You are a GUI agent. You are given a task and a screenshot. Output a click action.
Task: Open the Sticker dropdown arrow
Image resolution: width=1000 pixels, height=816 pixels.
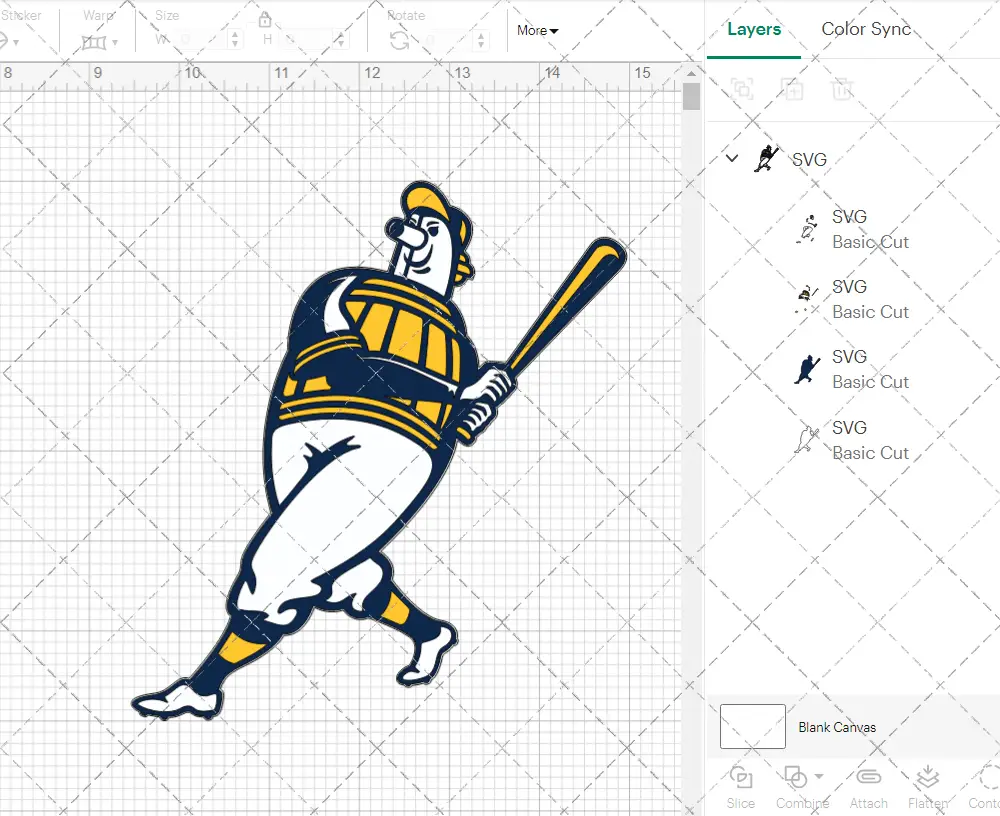pyautogui.click(x=17, y=42)
